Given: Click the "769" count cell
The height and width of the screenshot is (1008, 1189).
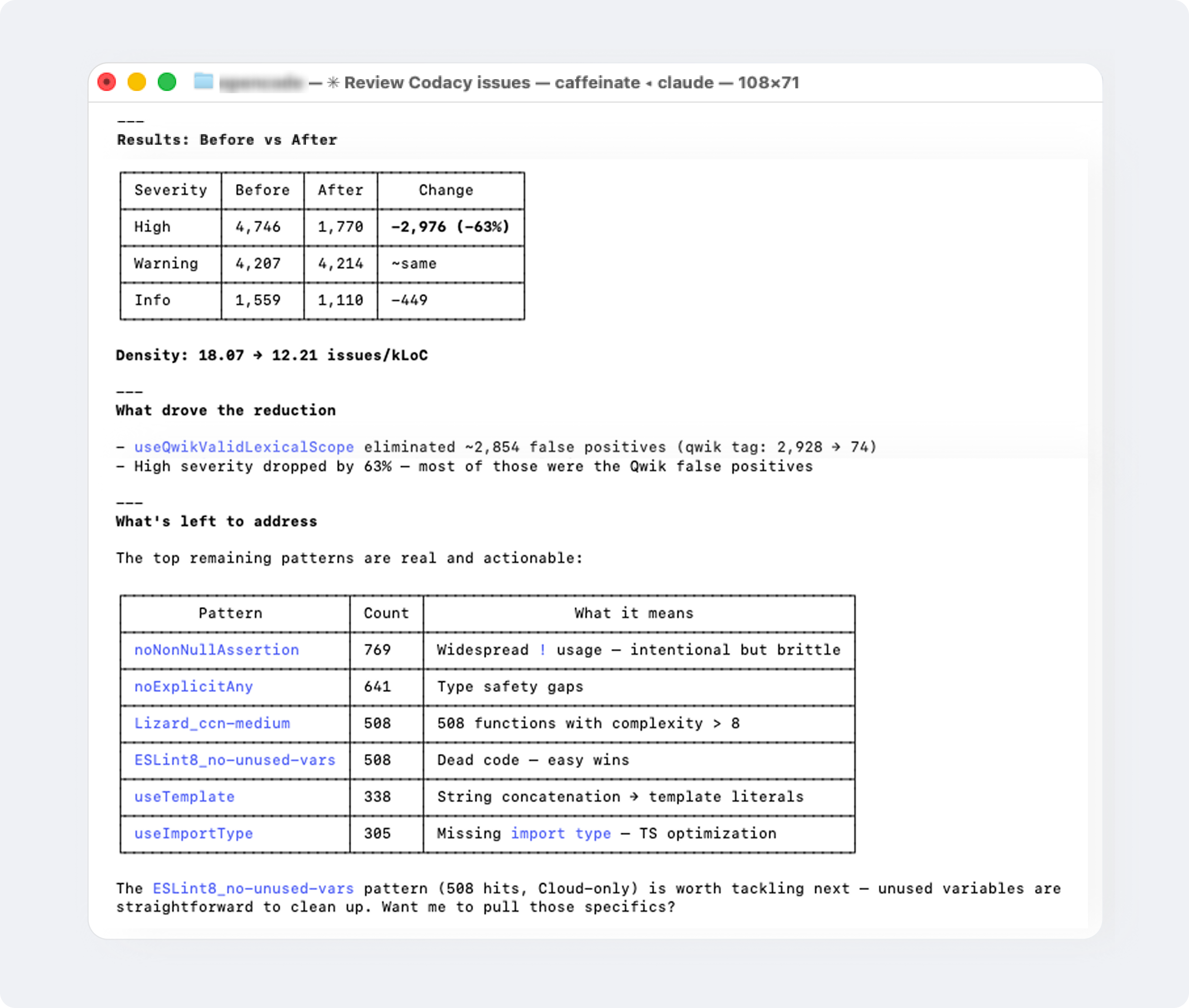Looking at the screenshot, I should click(x=378, y=650).
